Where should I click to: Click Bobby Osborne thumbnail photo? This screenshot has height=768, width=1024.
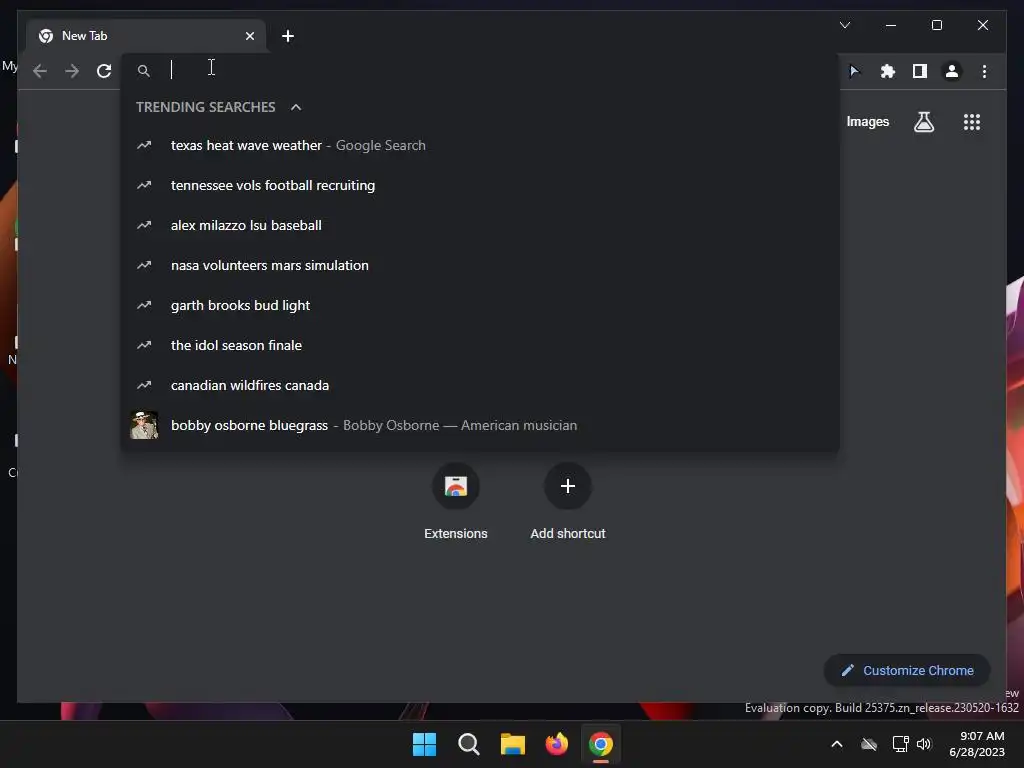(144, 425)
